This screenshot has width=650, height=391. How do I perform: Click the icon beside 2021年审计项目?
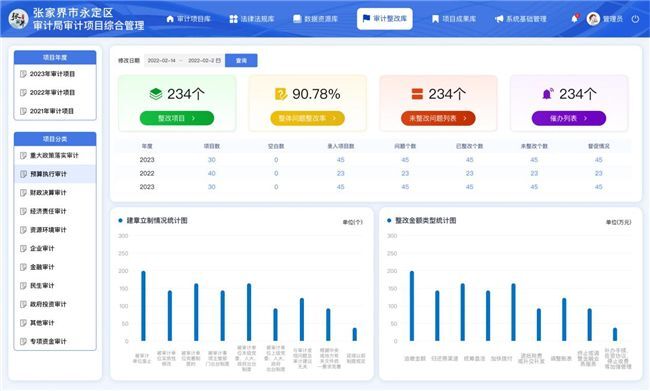click(23, 111)
